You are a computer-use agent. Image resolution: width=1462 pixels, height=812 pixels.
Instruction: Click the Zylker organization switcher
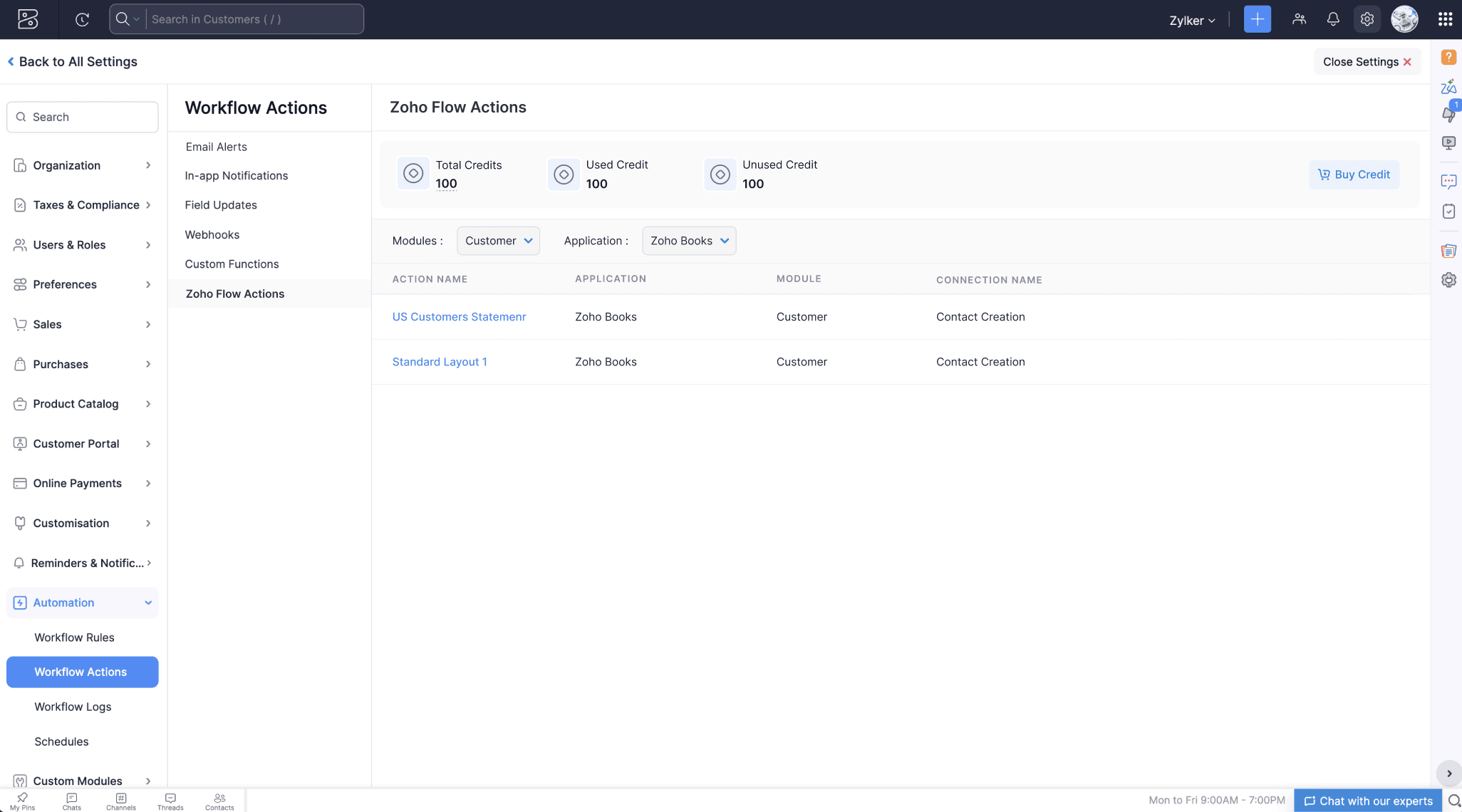click(1191, 19)
